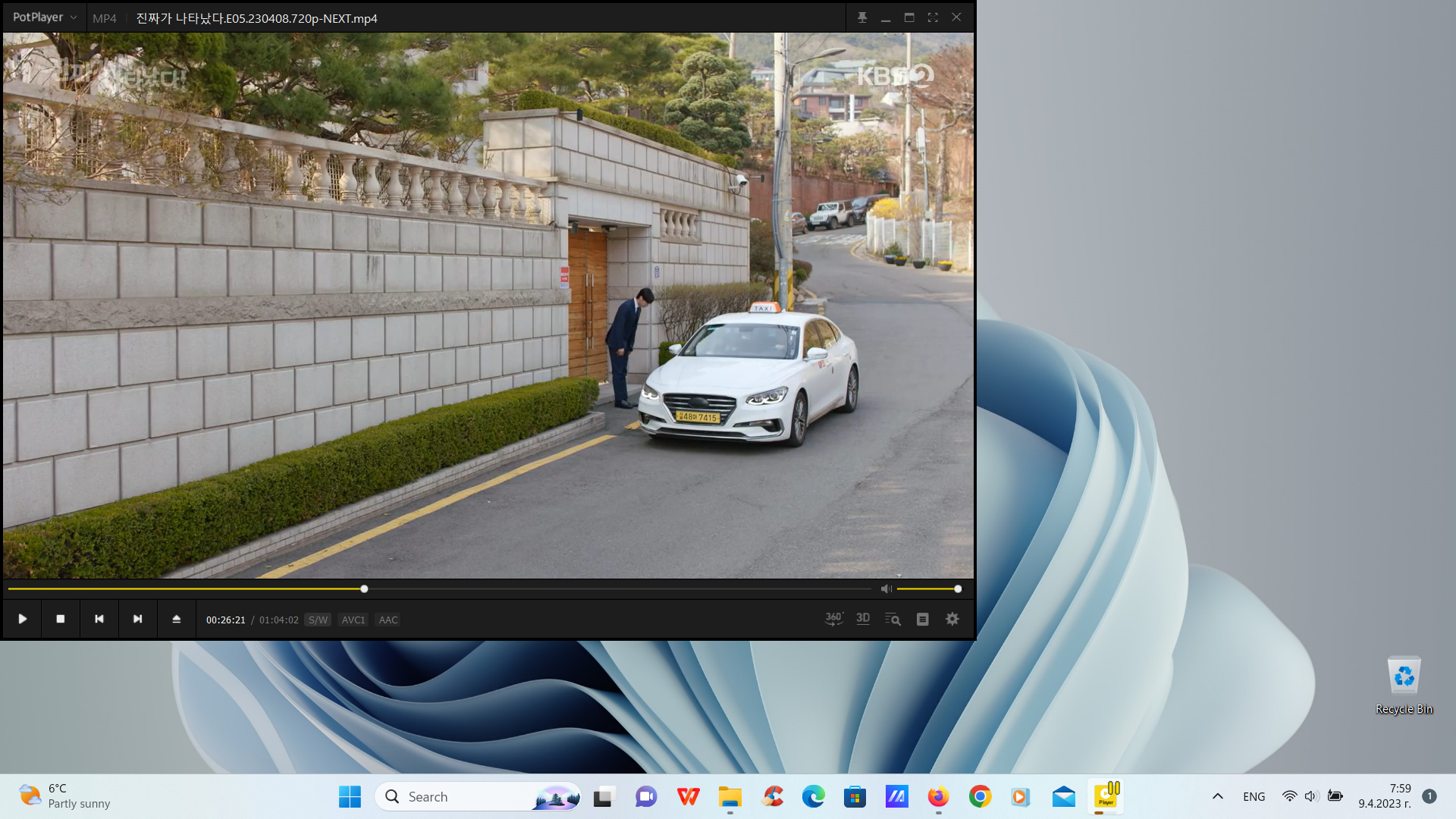Open PotPlayer preferences gear icon

pos(952,620)
